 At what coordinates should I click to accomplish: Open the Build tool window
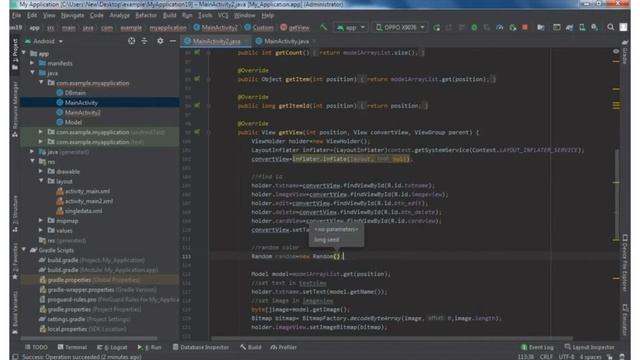coord(251,347)
